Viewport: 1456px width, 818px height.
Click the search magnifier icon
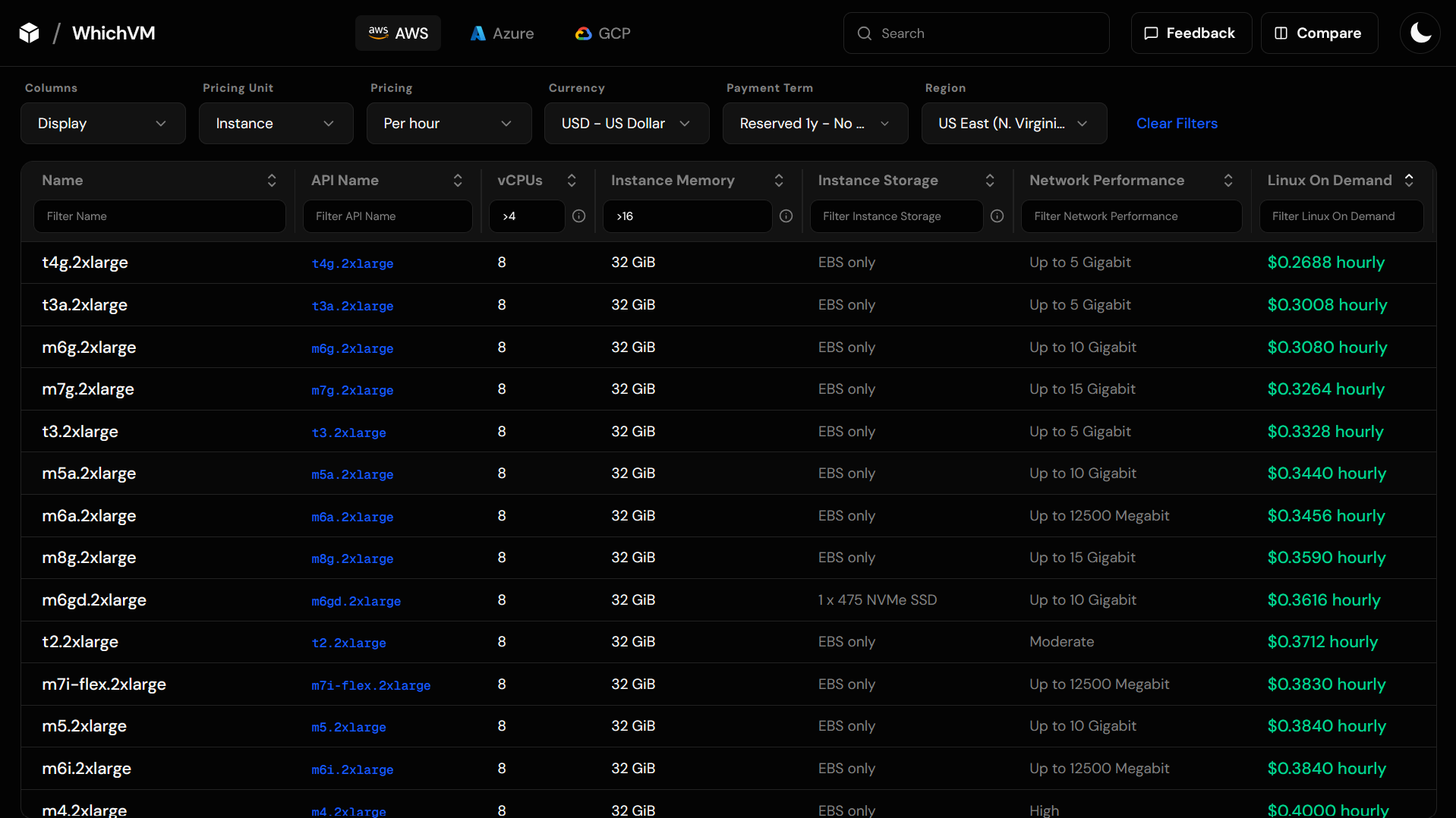tap(864, 33)
